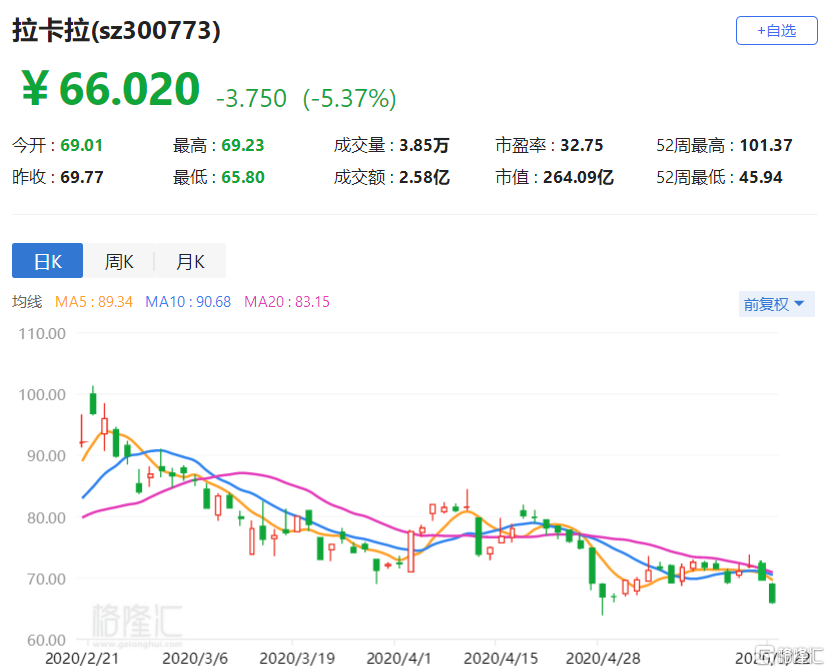Click the MA20 : 83.15 indicator label
Image resolution: width=830 pixels, height=672 pixels.
[x=287, y=302]
